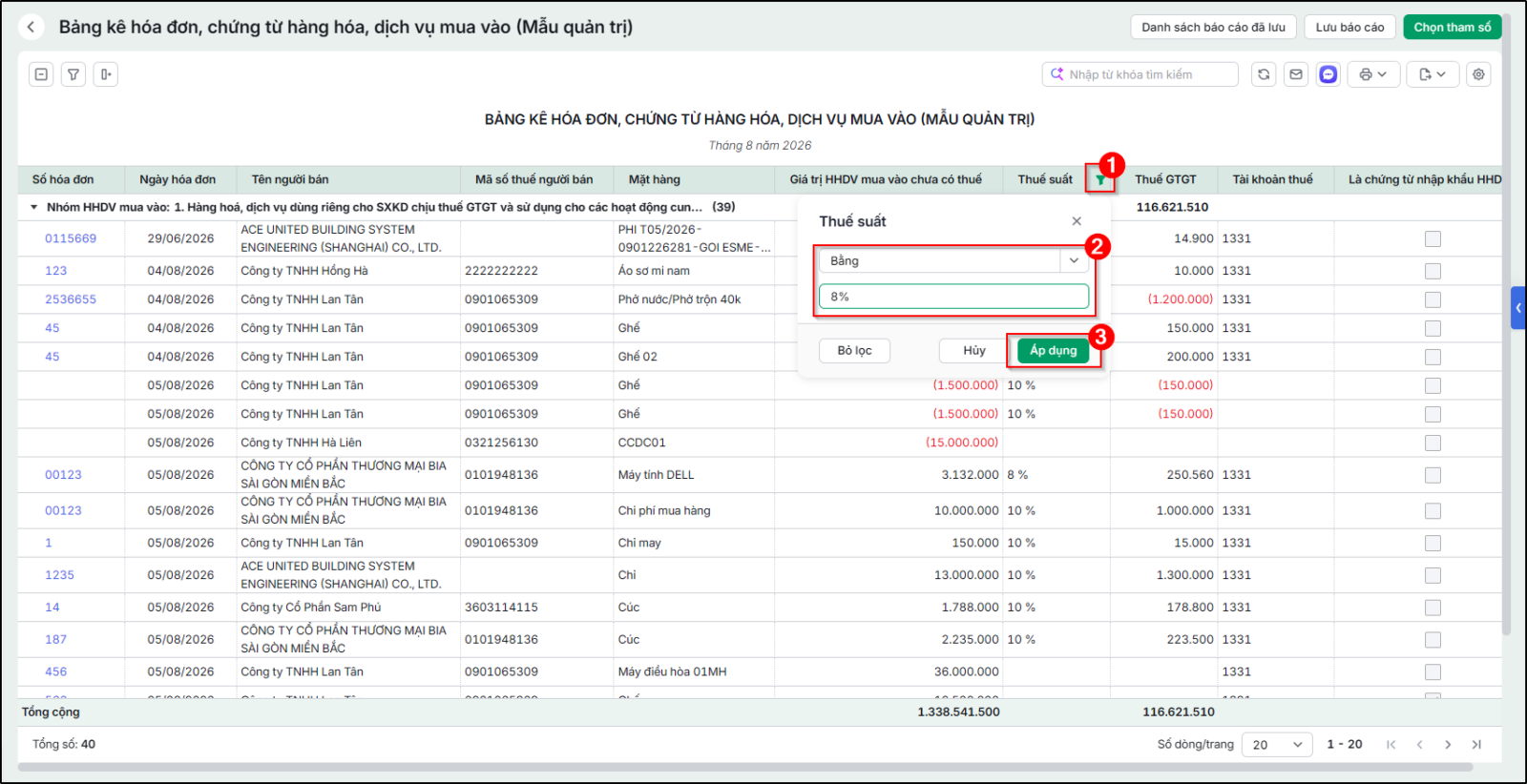
Task: Go to the next page
Action: (1448, 745)
